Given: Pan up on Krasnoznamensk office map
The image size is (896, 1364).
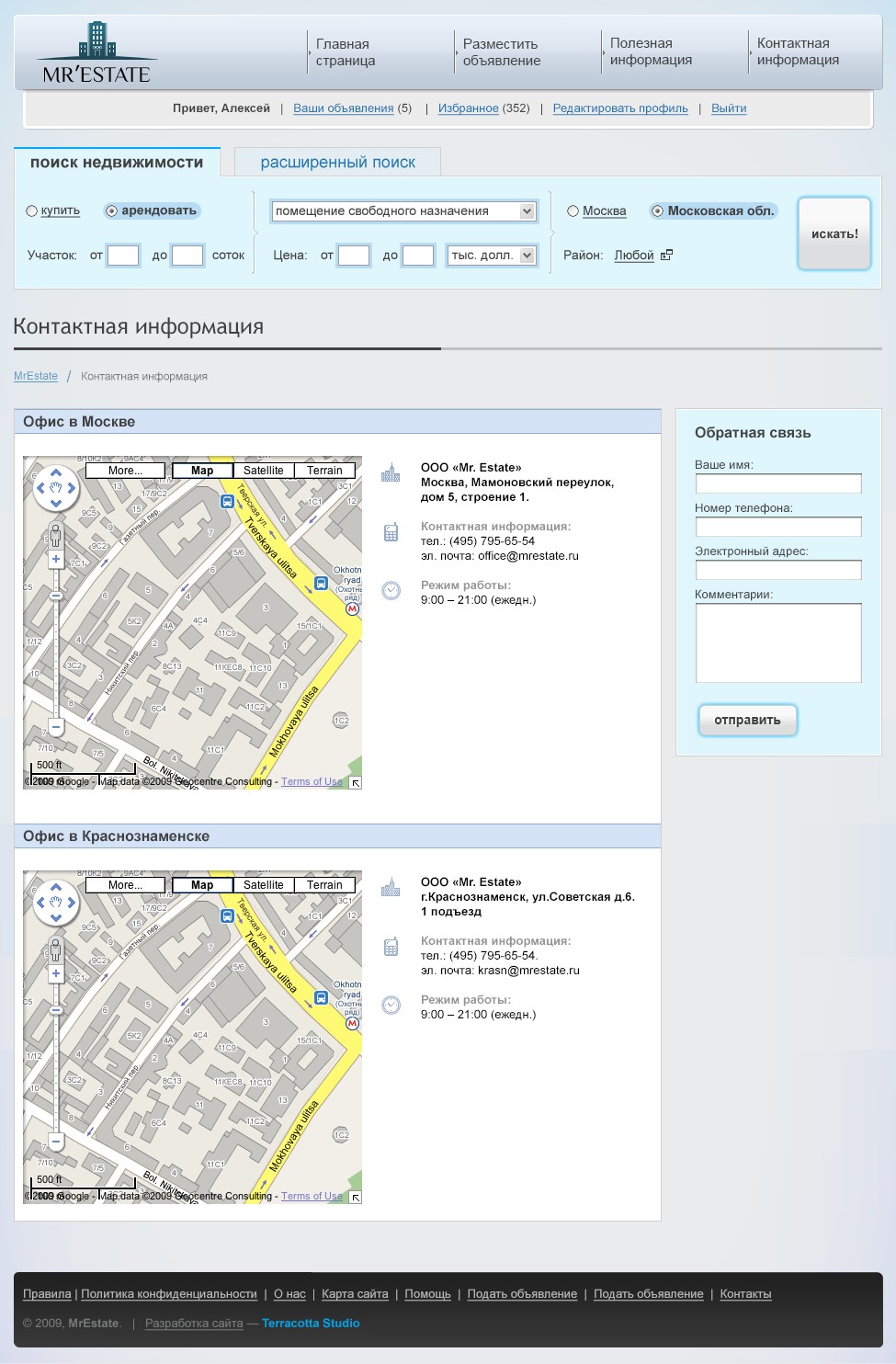Looking at the screenshot, I should [x=56, y=887].
